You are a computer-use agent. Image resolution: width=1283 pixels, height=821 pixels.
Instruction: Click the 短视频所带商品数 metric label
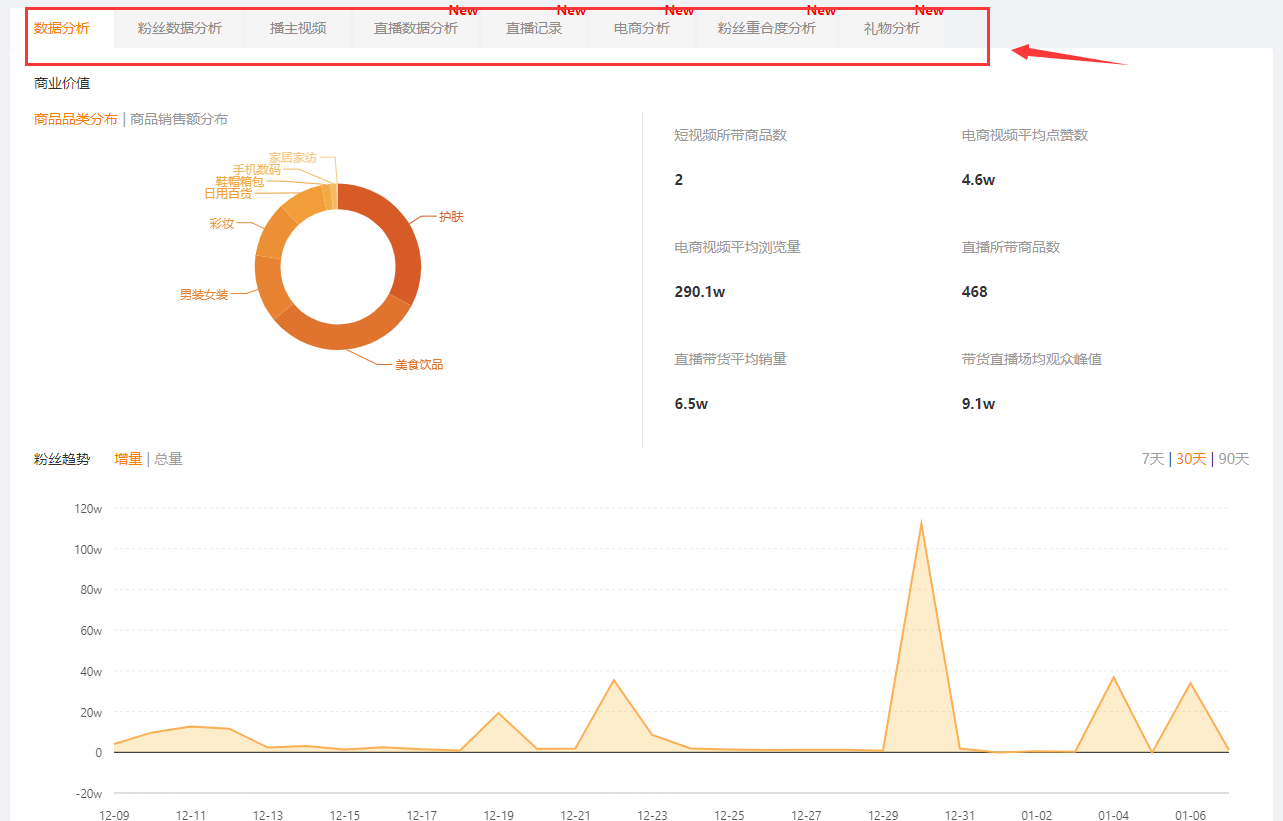click(730, 135)
